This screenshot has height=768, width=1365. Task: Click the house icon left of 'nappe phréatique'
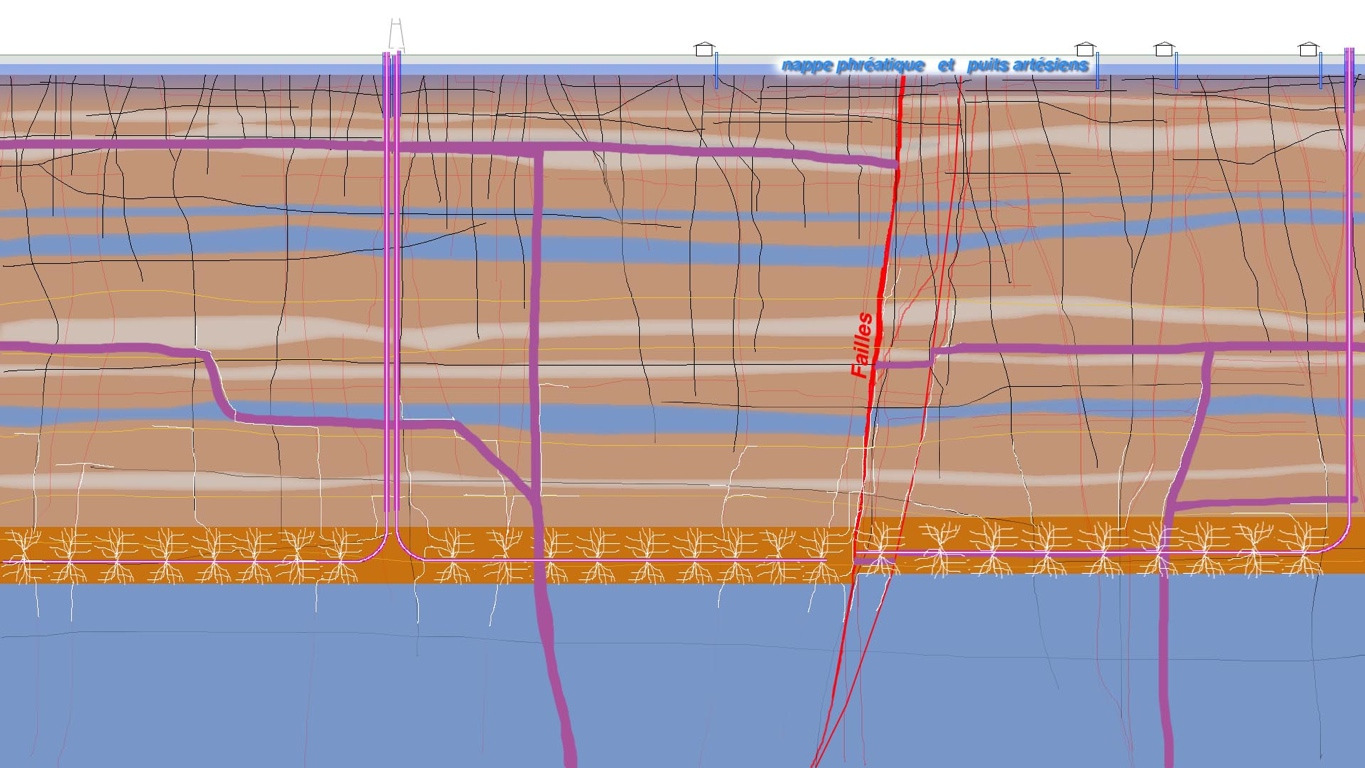704,48
